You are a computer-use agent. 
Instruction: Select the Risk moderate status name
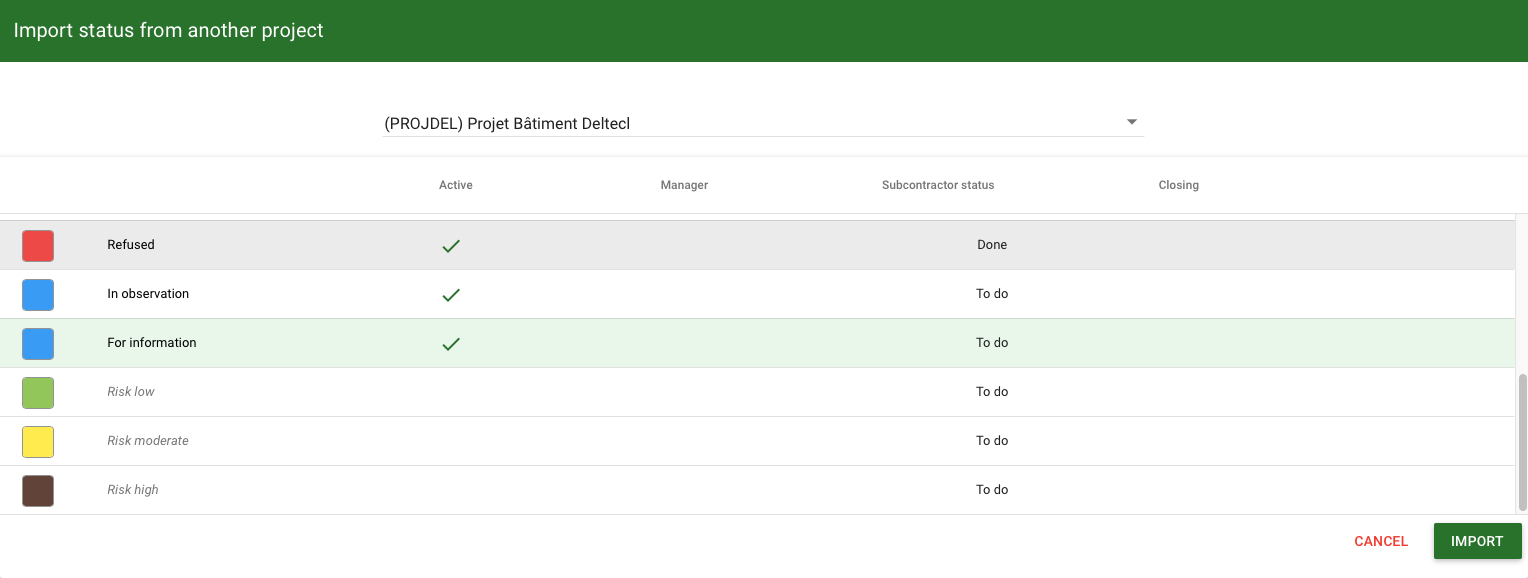click(148, 440)
